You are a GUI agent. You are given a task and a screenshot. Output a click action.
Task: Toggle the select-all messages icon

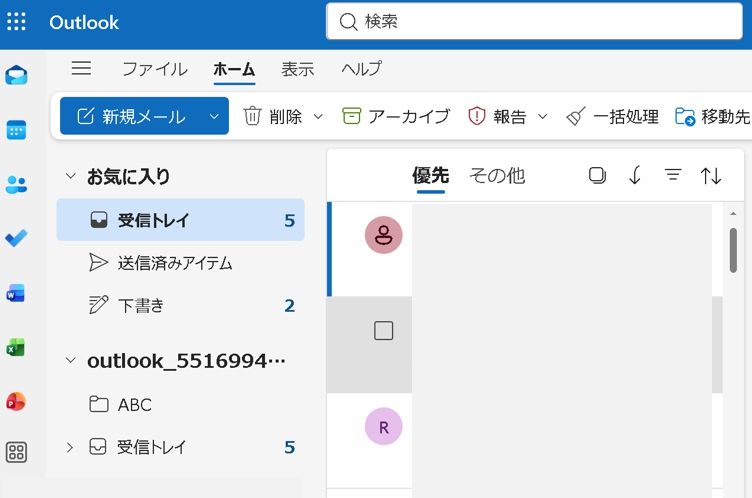(x=597, y=175)
